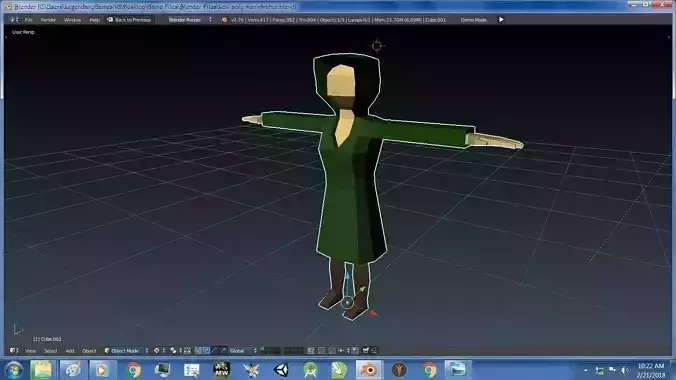Screen dimensions: 676x380
Task: Click the green Y-axis manipulator arrow
Action: [362, 289]
